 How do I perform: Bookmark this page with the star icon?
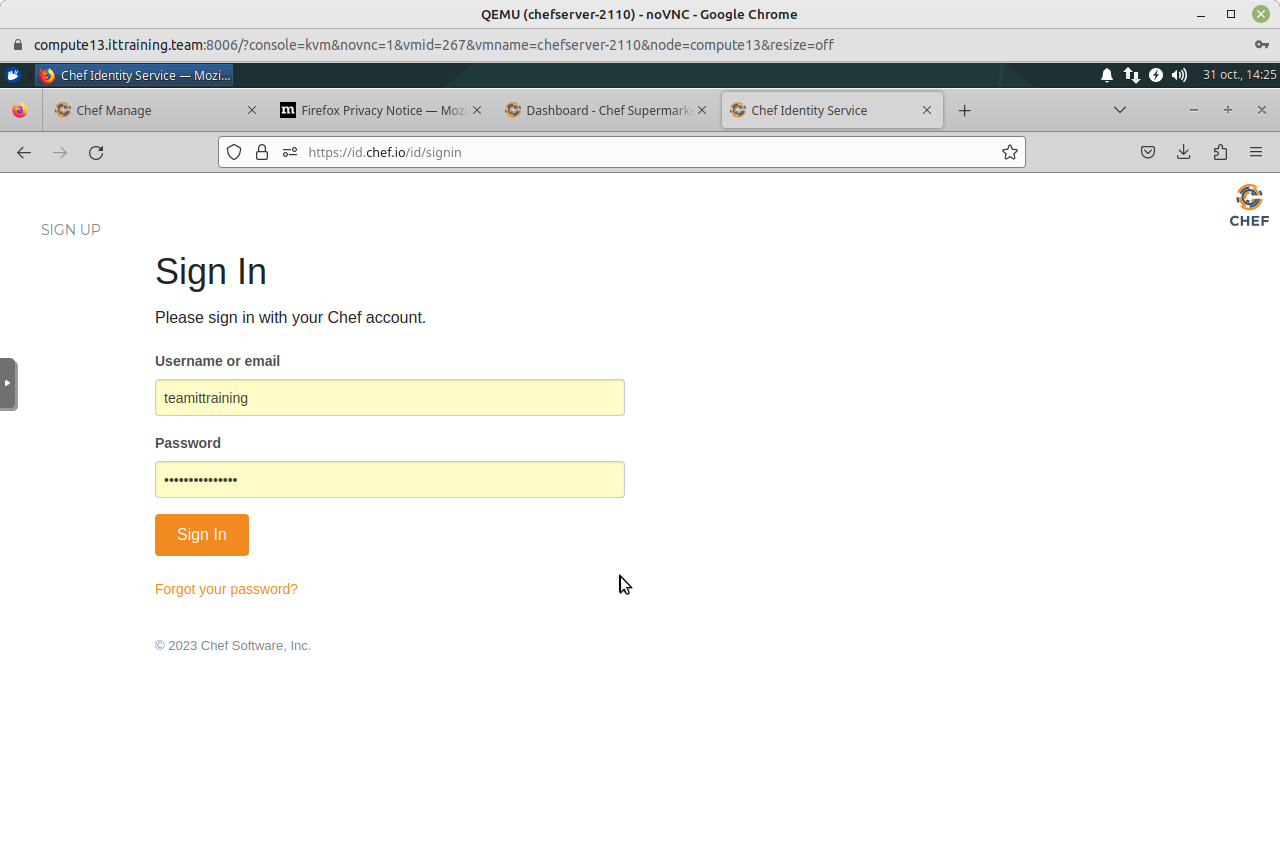(1010, 152)
